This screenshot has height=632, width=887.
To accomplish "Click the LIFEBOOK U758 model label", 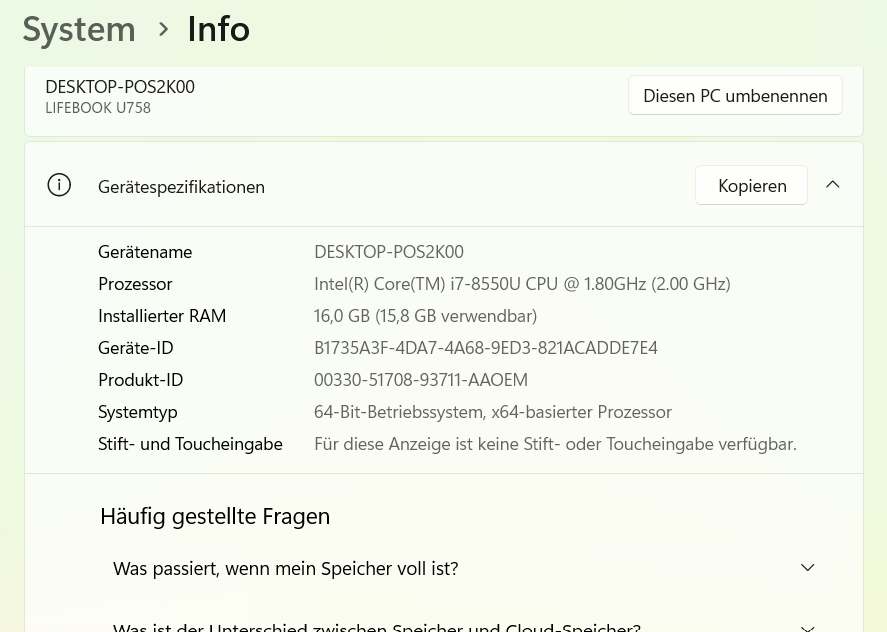I will (x=98, y=108).
